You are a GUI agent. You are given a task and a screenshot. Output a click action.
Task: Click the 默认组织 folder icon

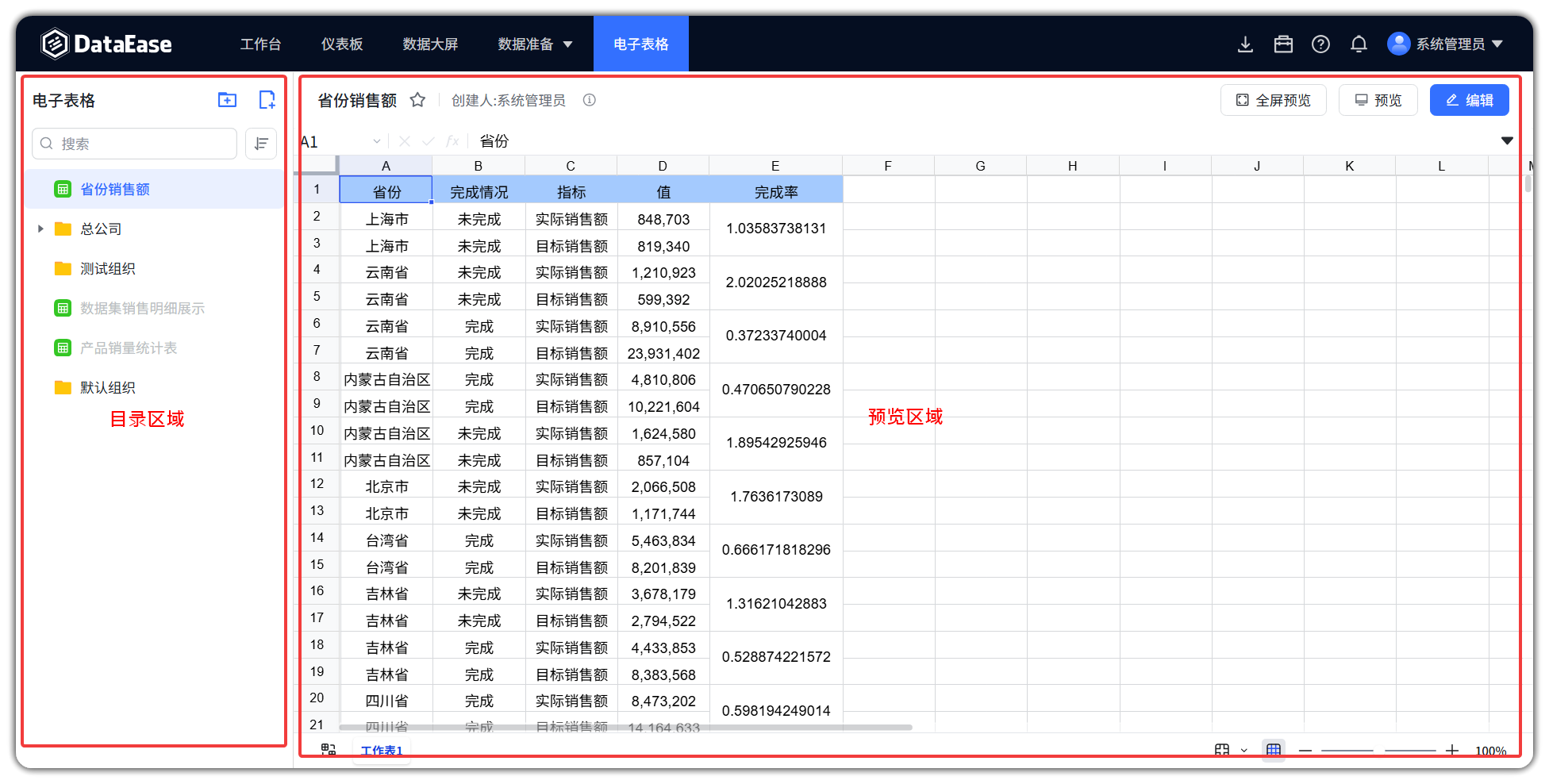click(63, 387)
